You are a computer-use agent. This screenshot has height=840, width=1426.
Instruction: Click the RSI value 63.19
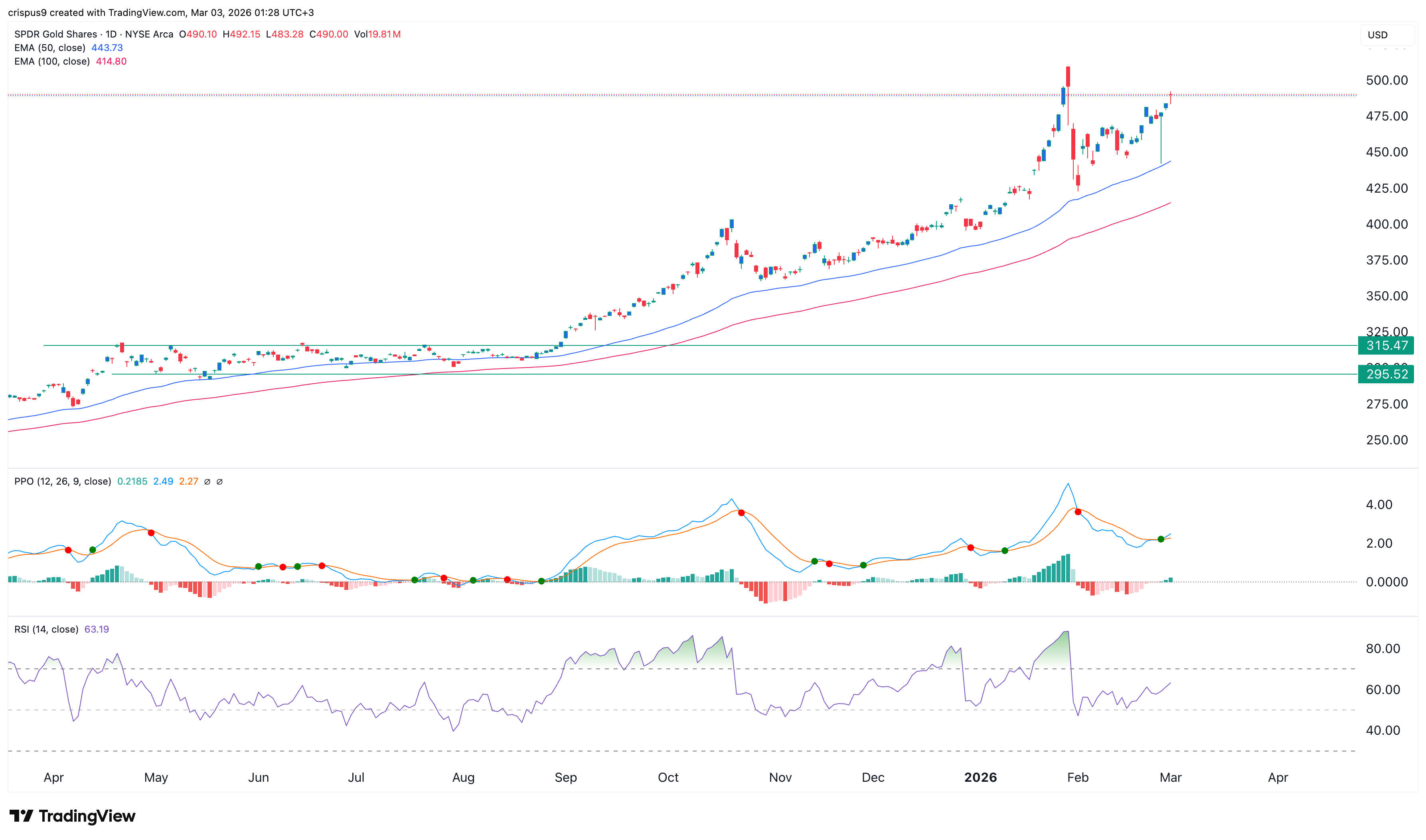tap(96, 629)
